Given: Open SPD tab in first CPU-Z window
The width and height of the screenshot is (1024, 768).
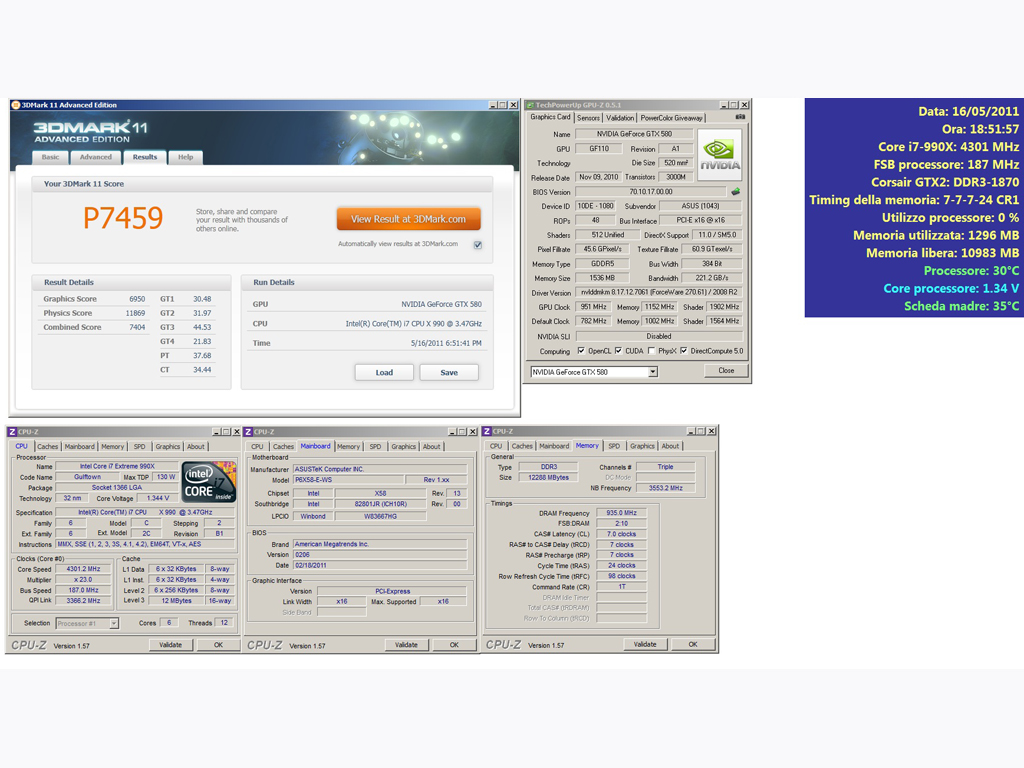Looking at the screenshot, I should (x=140, y=447).
